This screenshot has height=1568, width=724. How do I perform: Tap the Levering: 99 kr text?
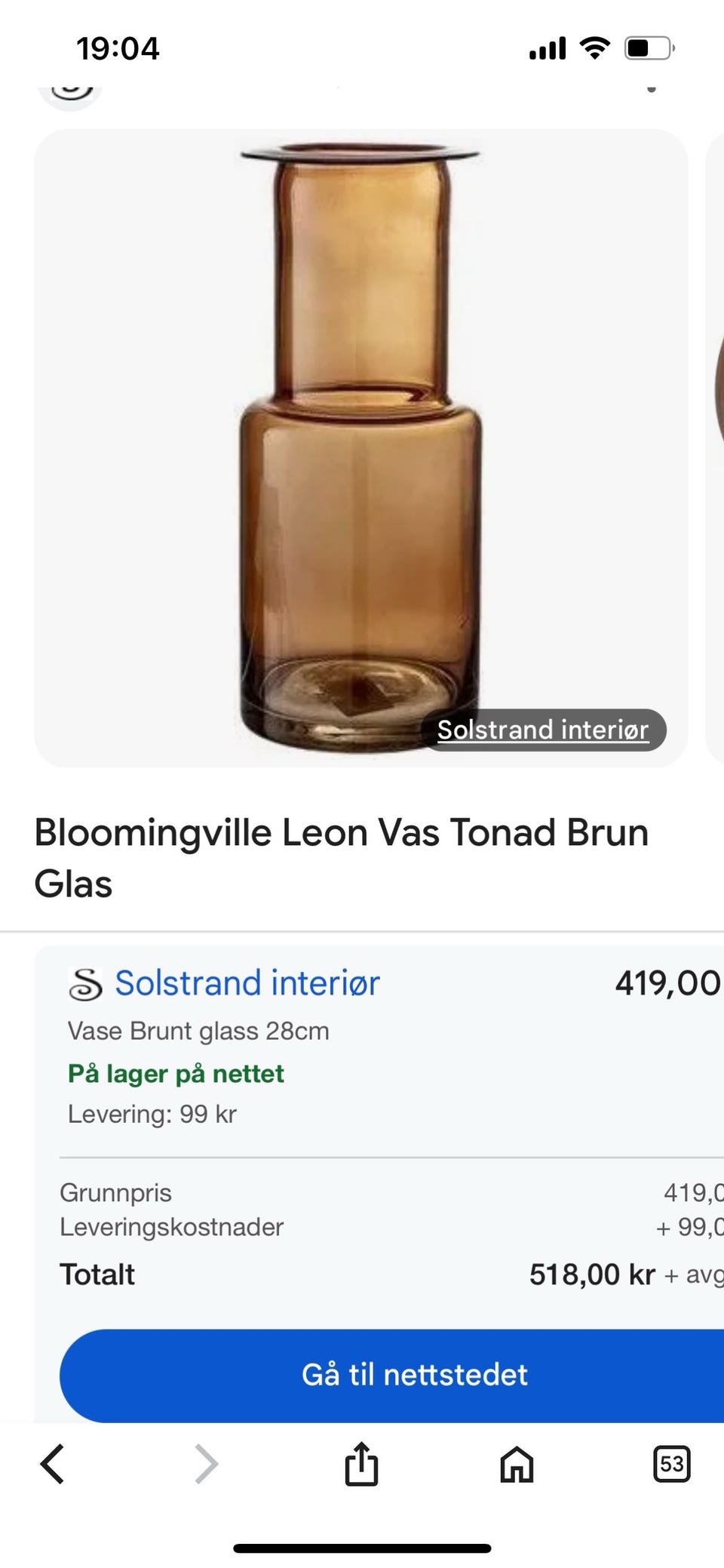(x=152, y=1114)
